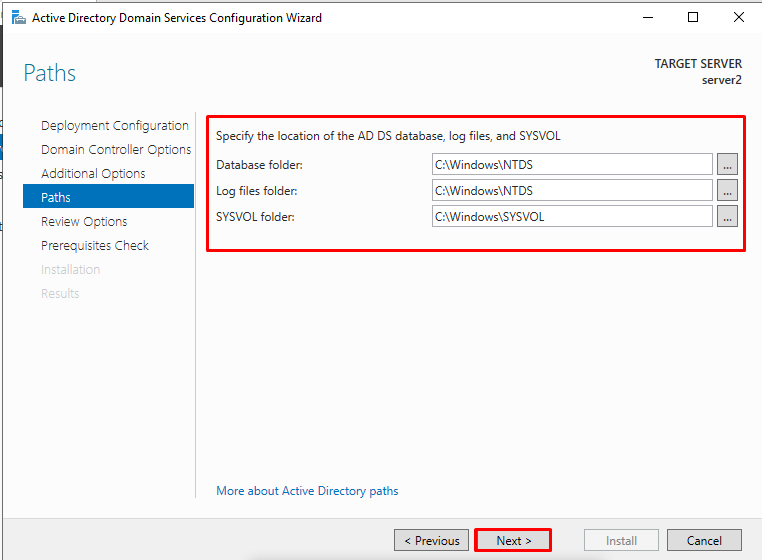Go back with the Previous button
This screenshot has height=560, width=762.
[x=432, y=540]
